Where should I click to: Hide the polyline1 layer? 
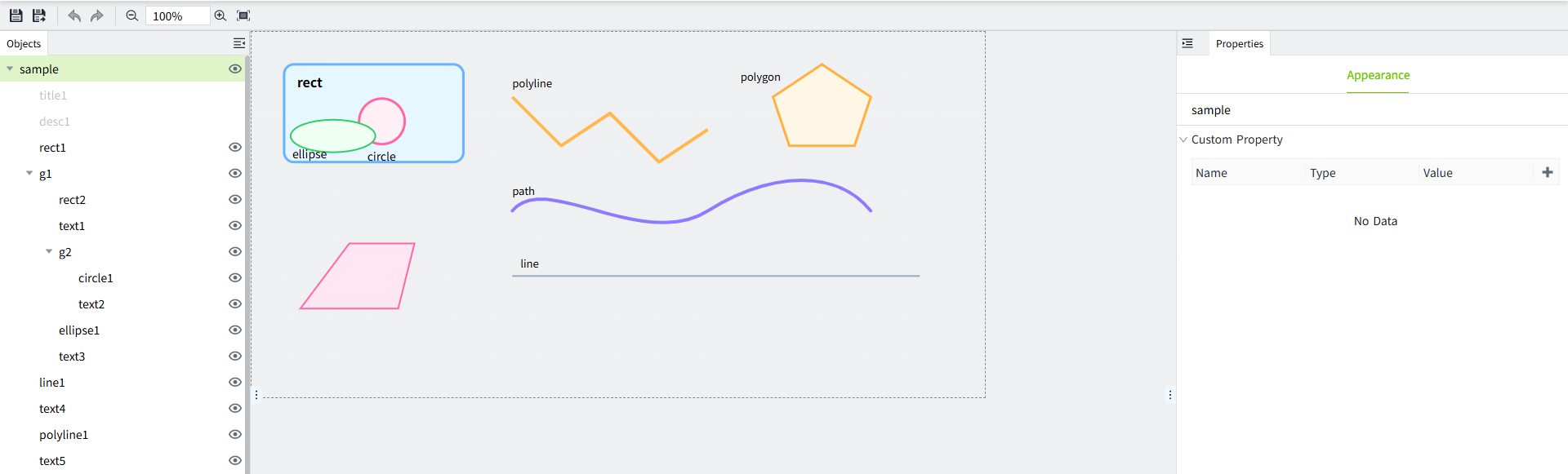point(235,435)
